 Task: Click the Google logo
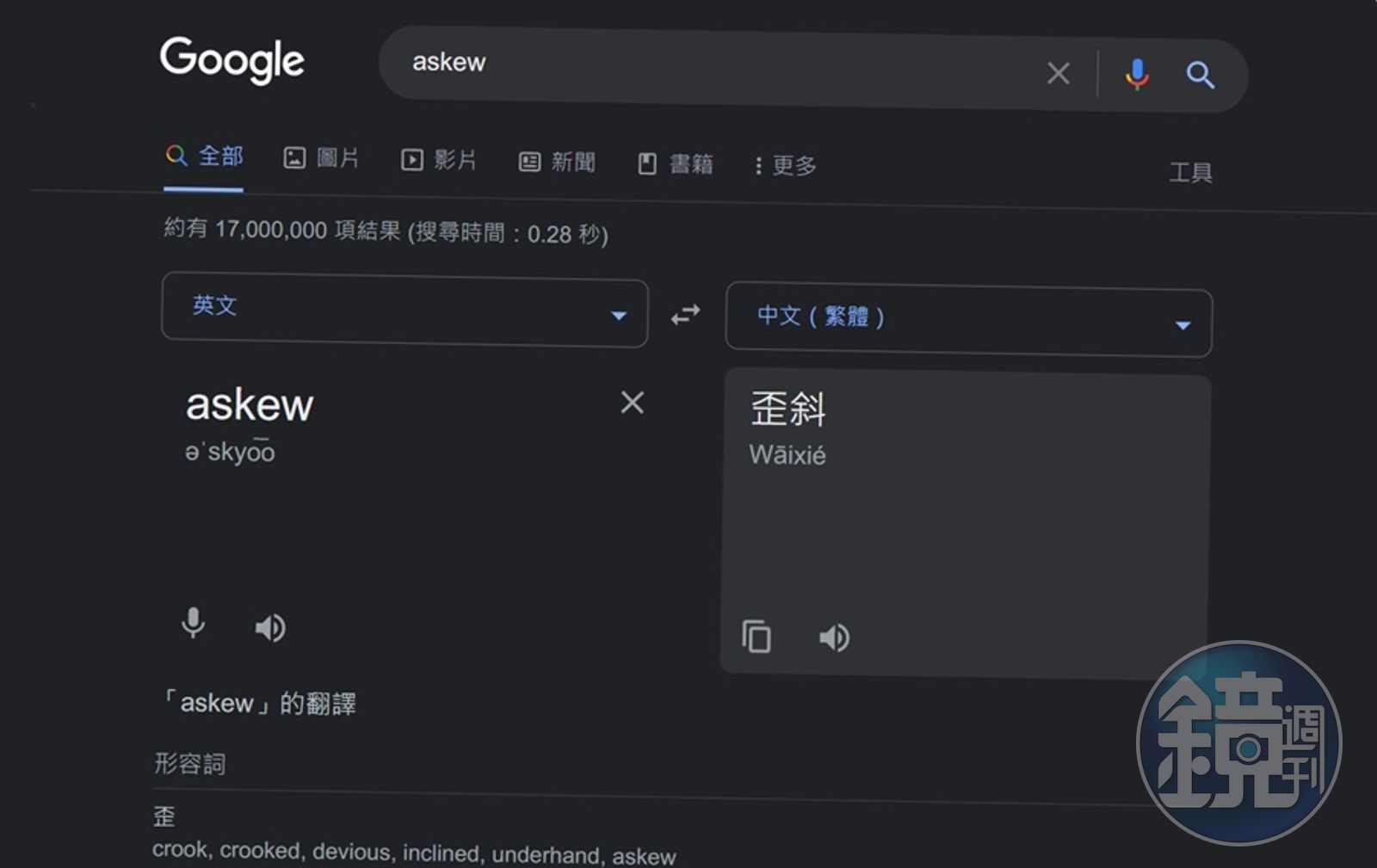coord(232,59)
